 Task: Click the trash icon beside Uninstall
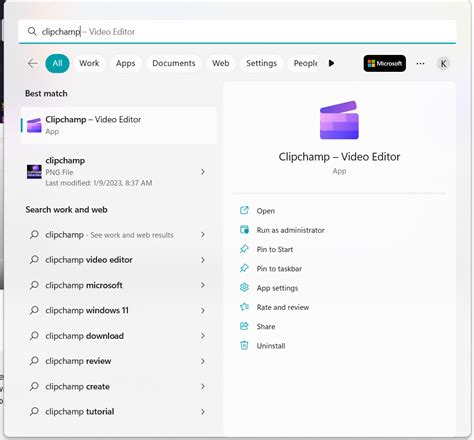(244, 345)
